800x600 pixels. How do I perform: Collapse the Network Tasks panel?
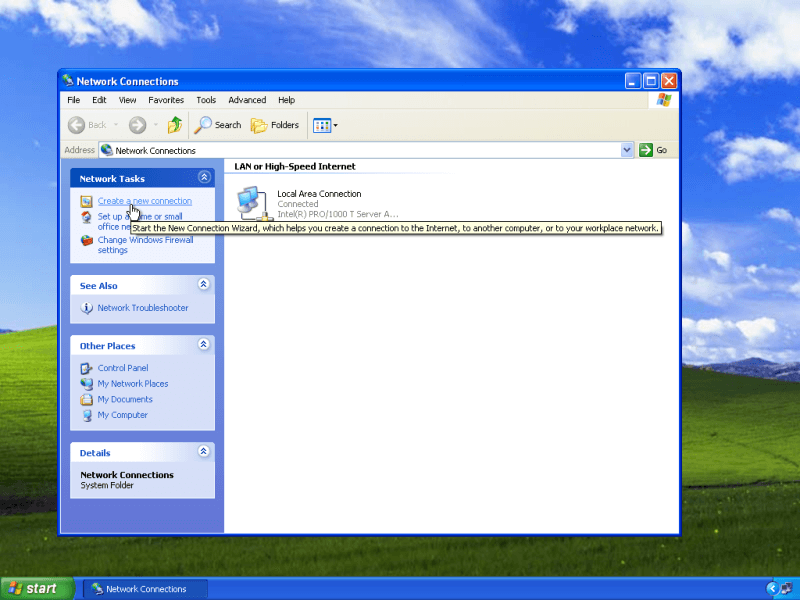pyautogui.click(x=204, y=178)
